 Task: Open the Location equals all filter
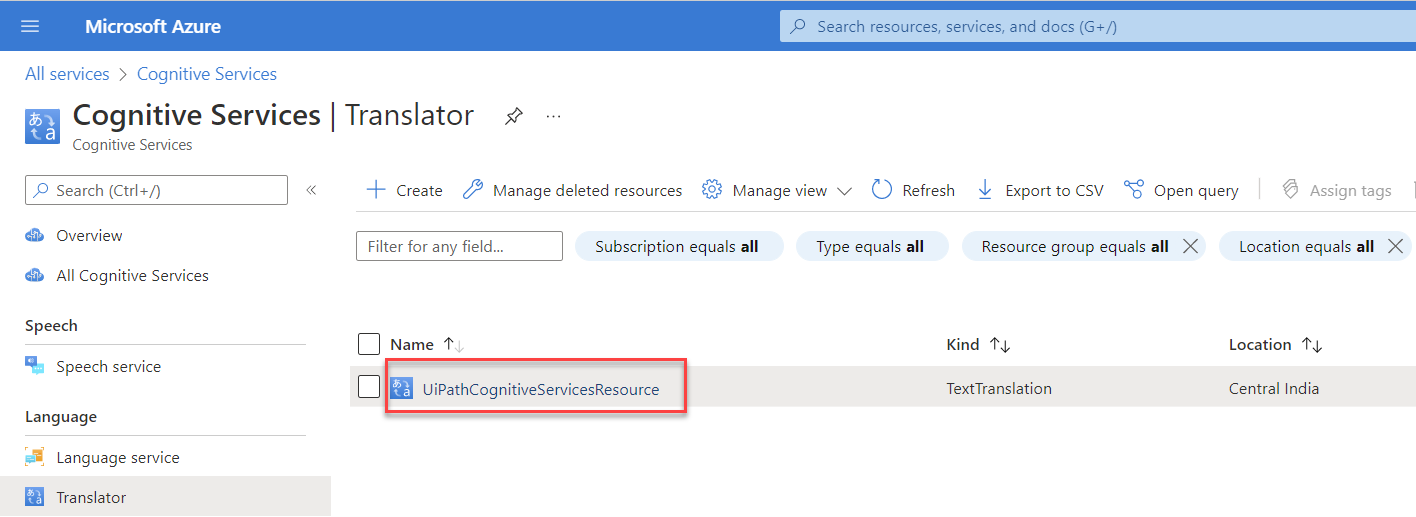[x=1306, y=246]
